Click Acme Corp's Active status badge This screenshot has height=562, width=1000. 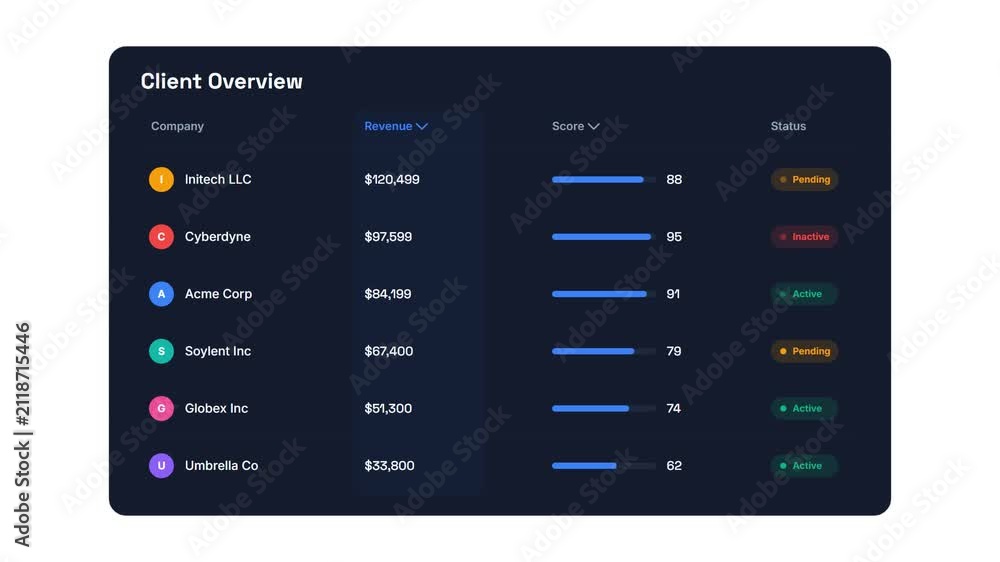coord(804,294)
